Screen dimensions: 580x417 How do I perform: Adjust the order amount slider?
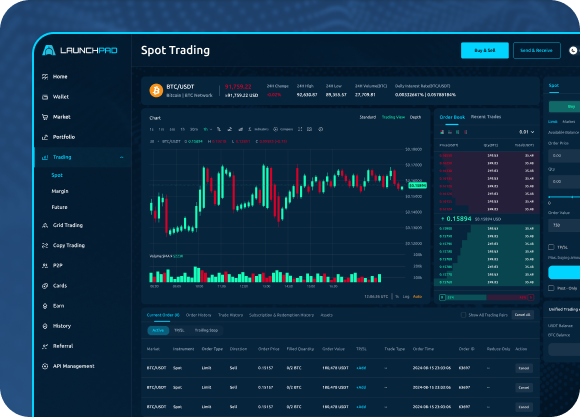click(x=564, y=197)
